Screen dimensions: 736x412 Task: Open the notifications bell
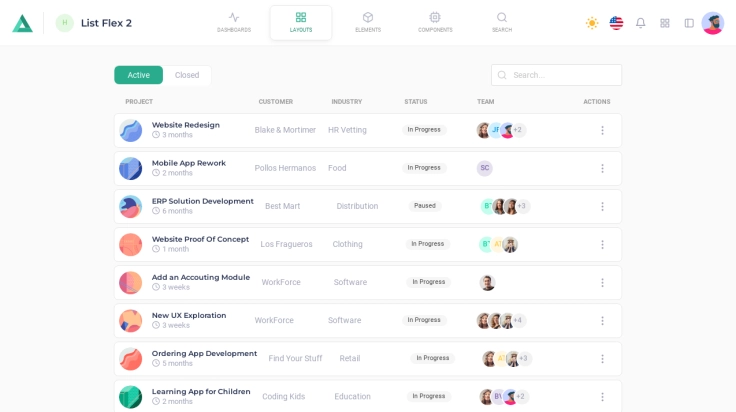[x=640, y=23]
